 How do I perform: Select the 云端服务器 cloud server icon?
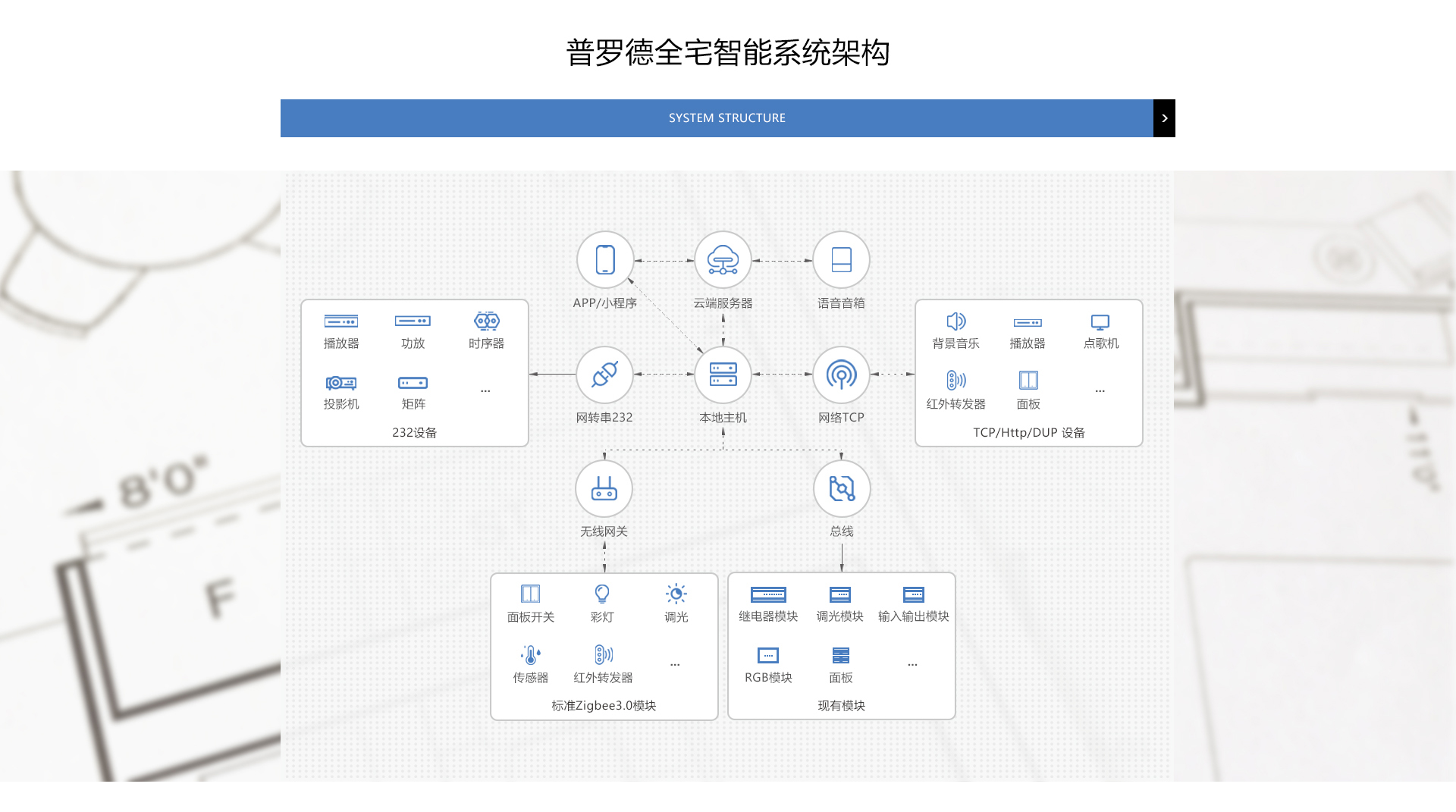723,260
